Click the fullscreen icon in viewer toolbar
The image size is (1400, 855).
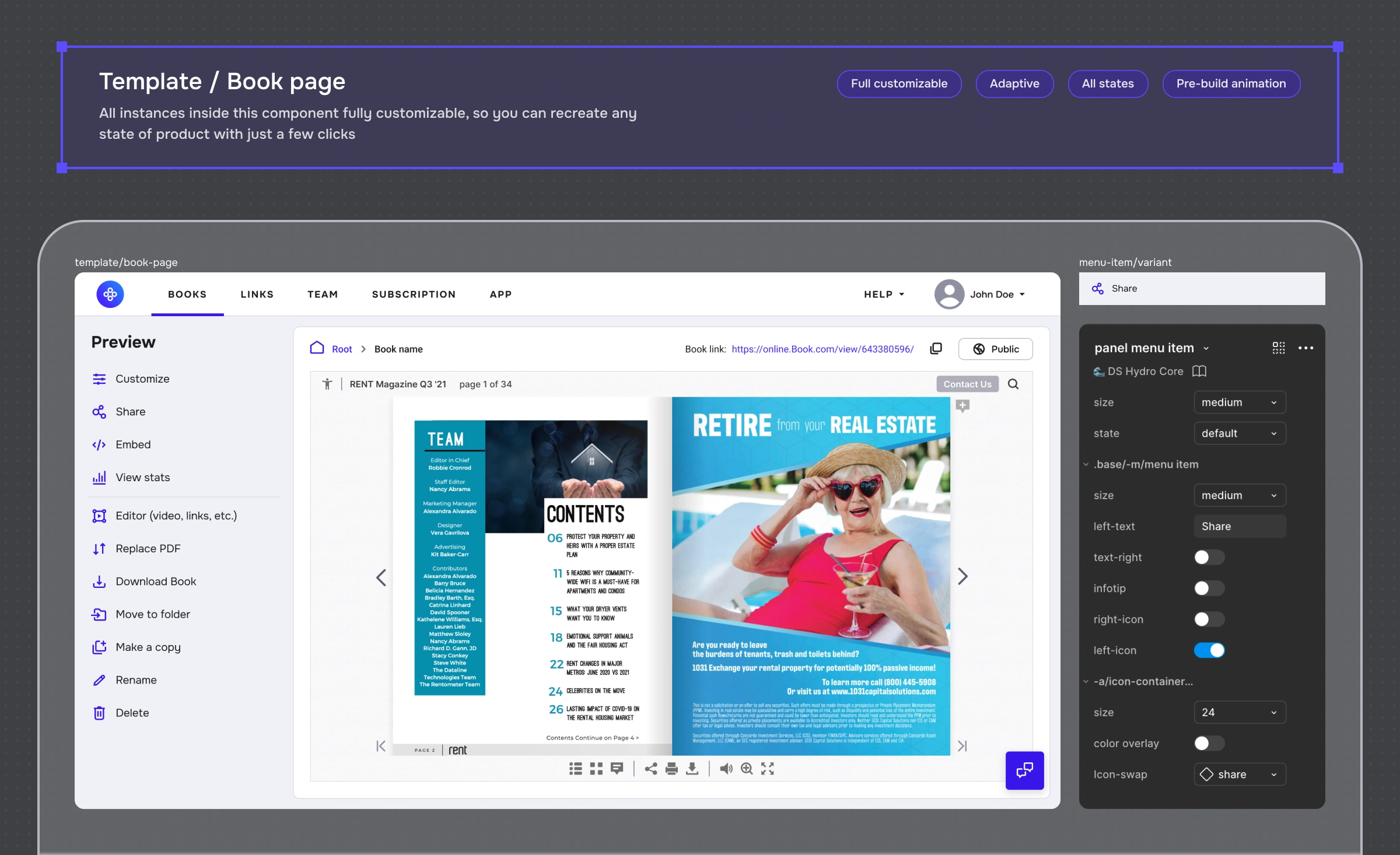click(767, 769)
